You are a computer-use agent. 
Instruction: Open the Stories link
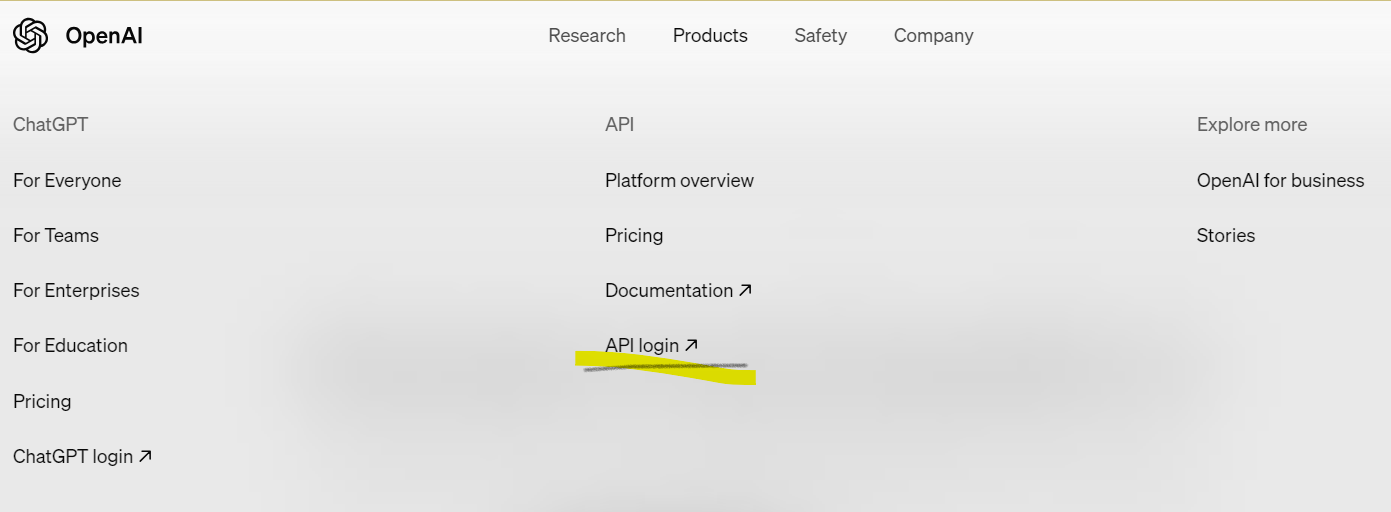click(1226, 236)
